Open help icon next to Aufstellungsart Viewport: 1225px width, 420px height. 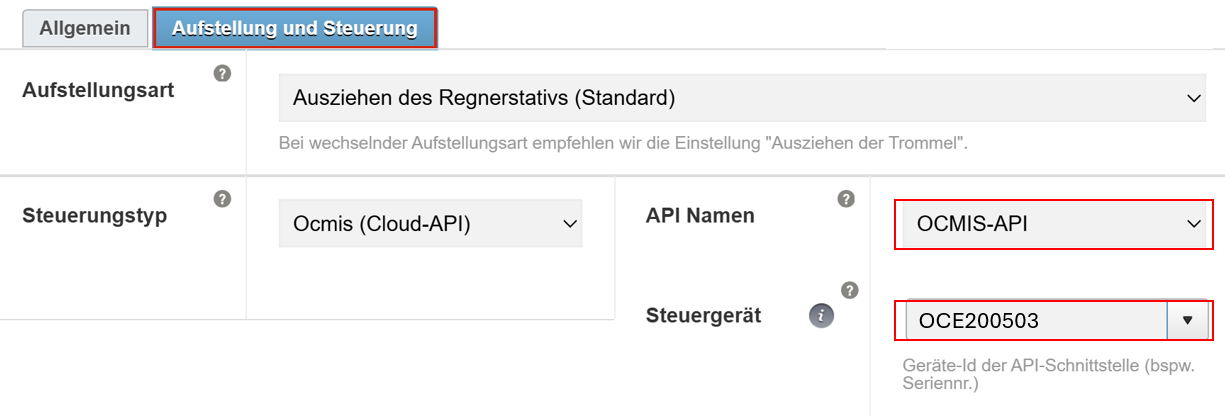pyautogui.click(x=223, y=74)
